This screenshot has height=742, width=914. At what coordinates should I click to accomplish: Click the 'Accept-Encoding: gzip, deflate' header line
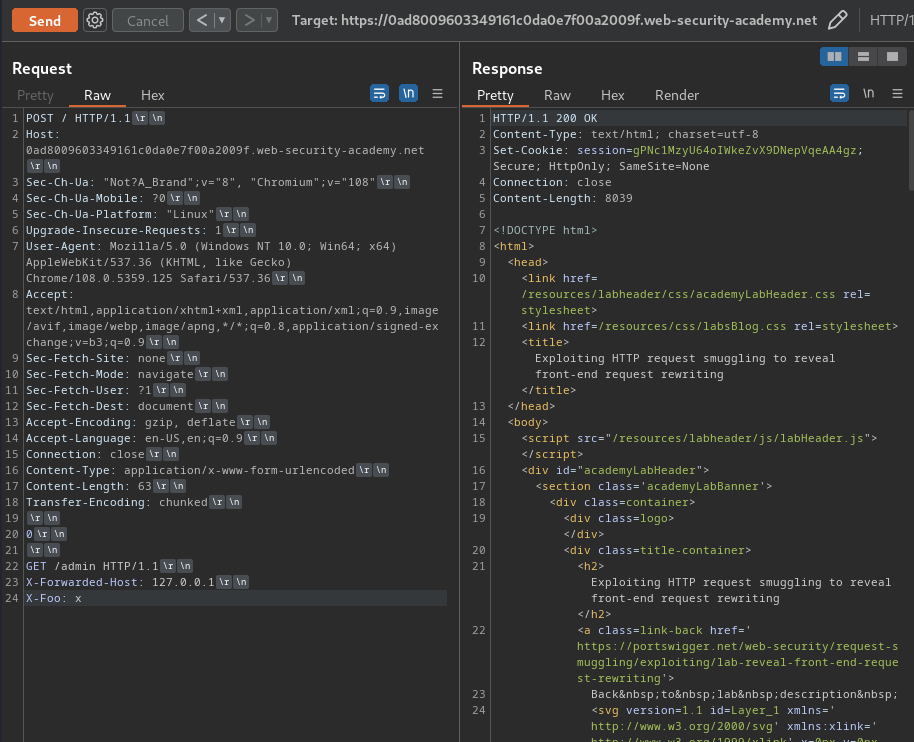coord(131,422)
